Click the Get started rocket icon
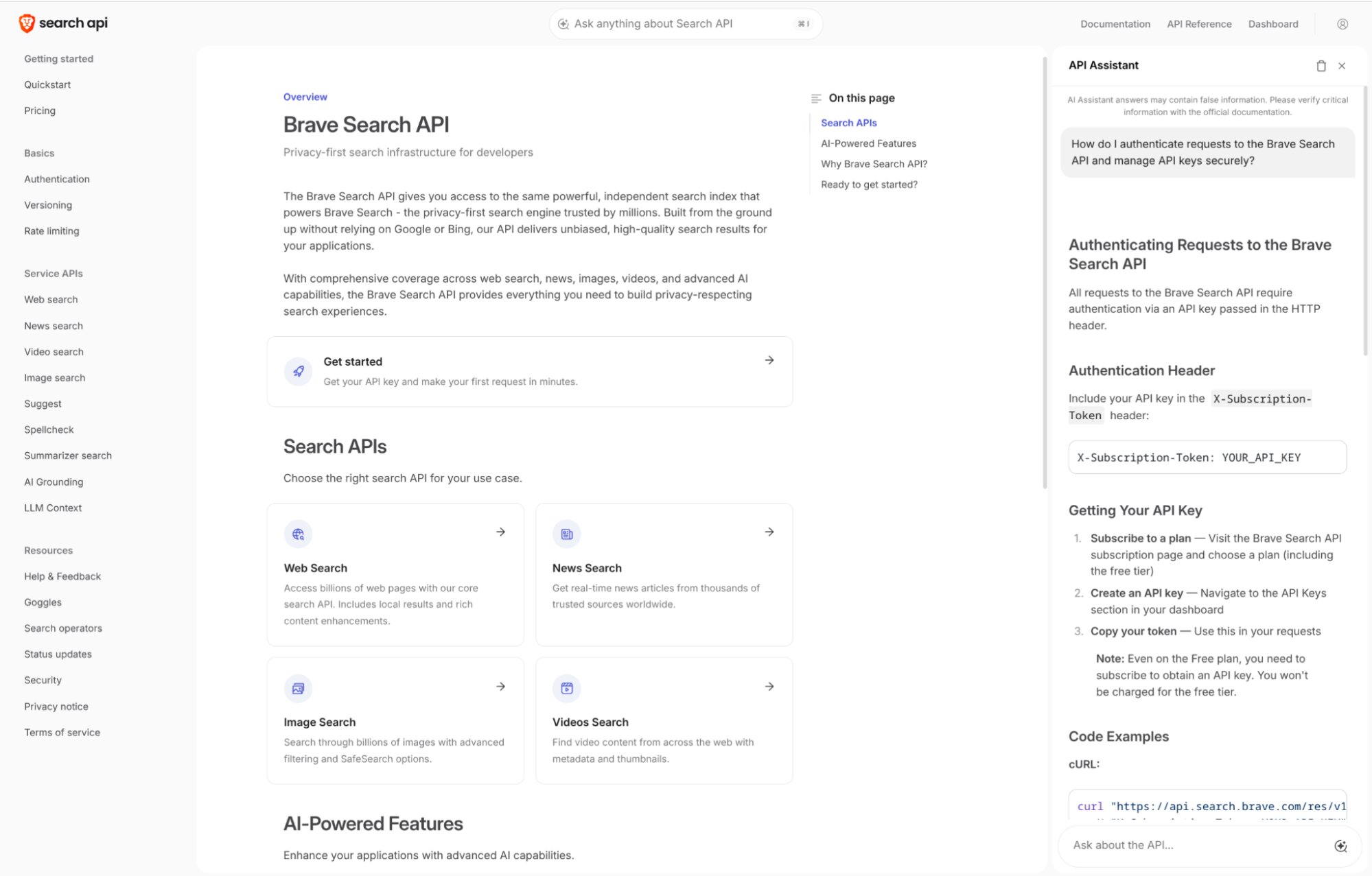This screenshot has width=1372, height=876. (298, 371)
